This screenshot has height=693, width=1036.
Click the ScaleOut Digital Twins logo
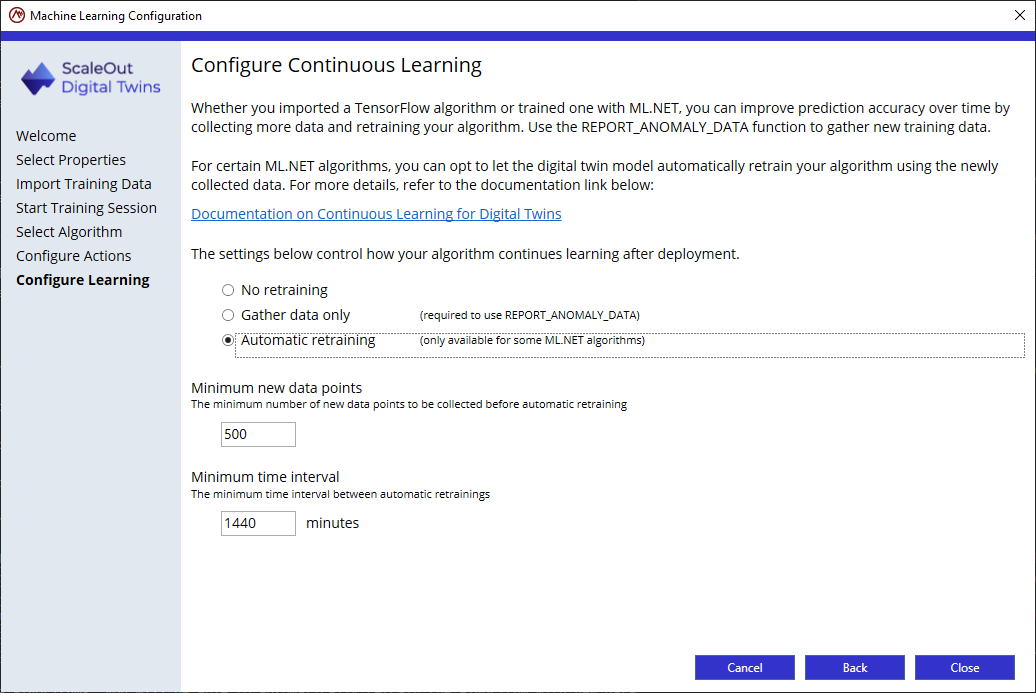tap(91, 78)
